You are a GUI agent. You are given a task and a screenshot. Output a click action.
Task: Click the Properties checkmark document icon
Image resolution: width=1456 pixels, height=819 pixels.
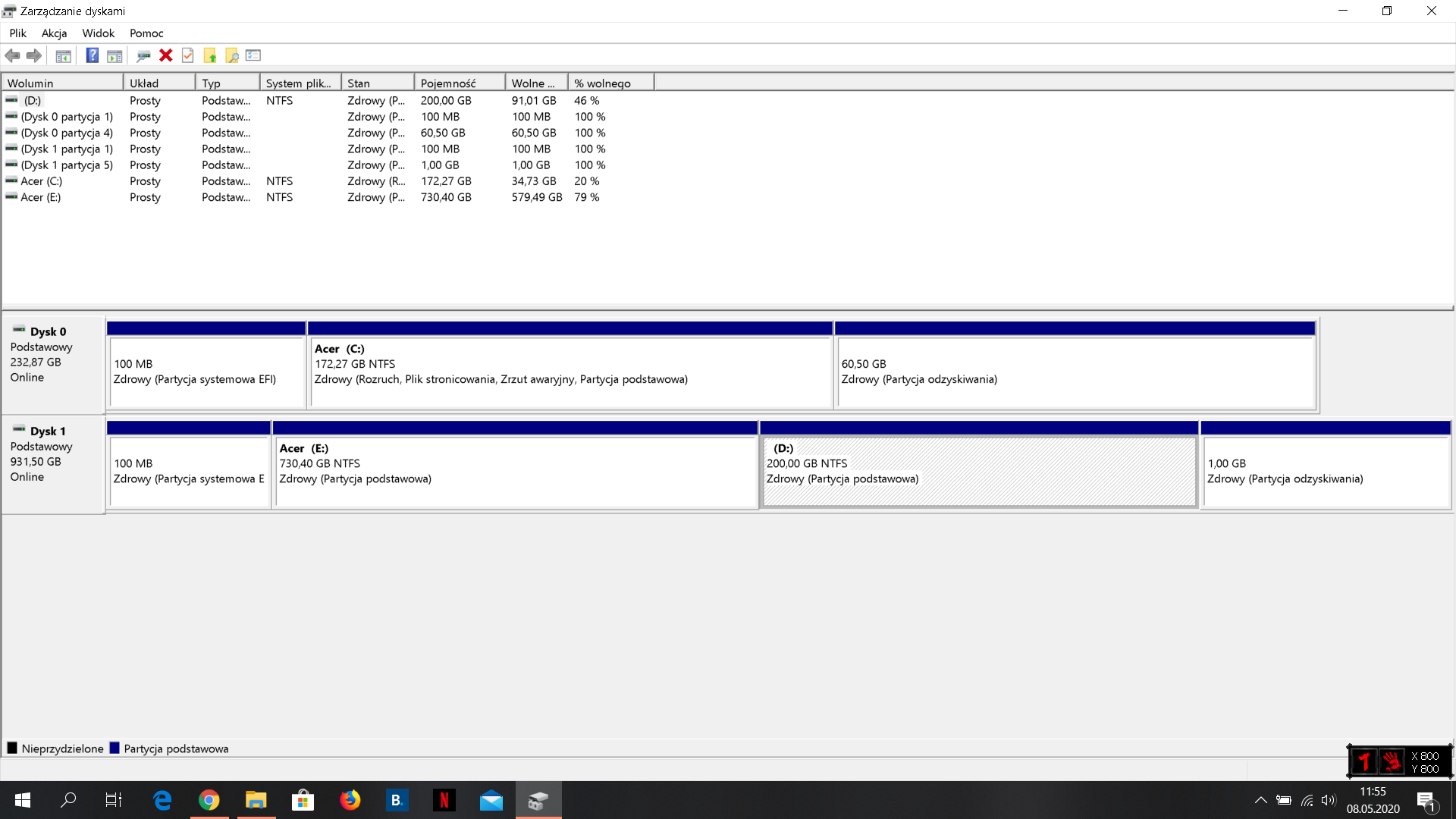coord(188,55)
